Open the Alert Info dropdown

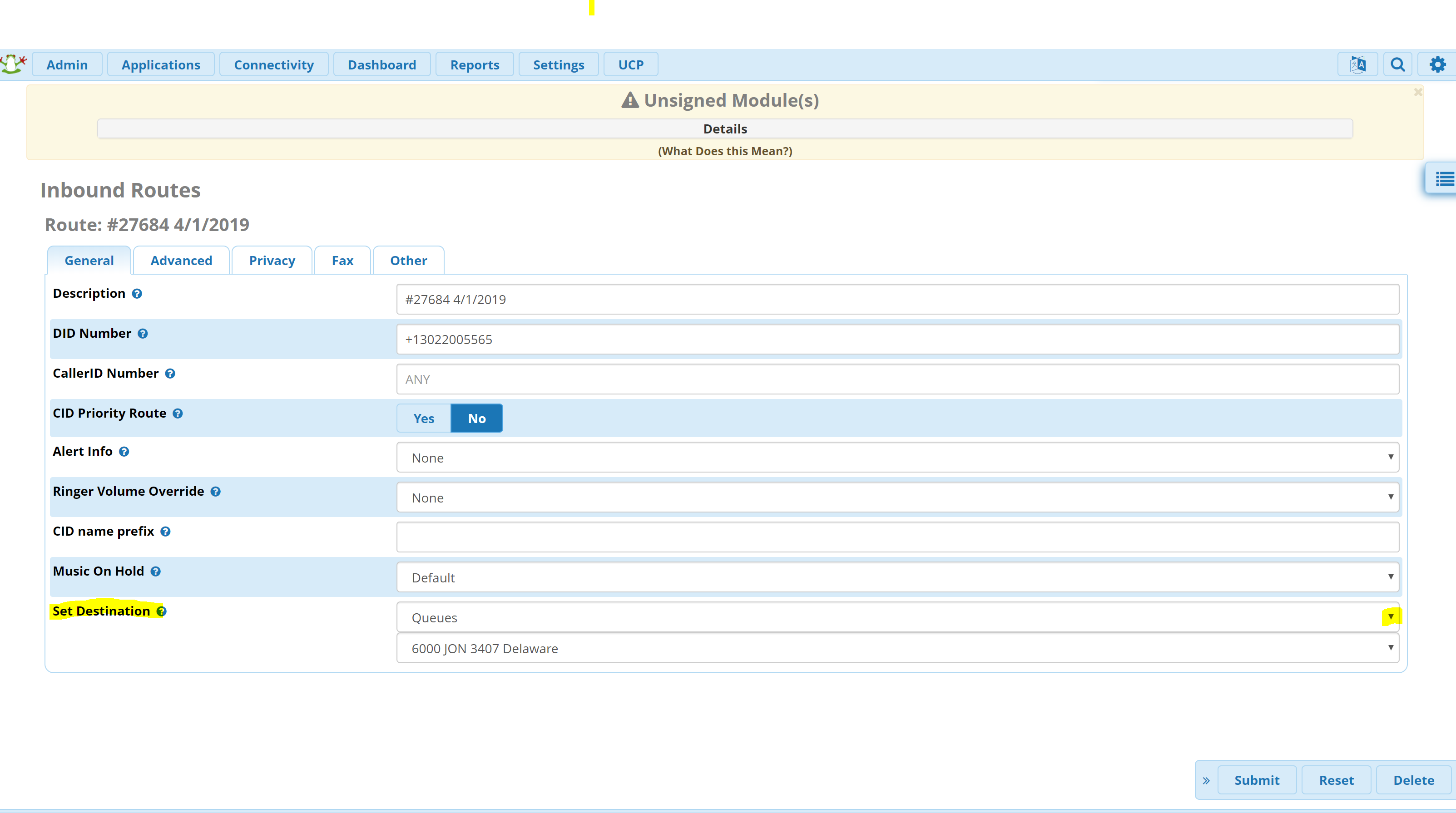point(897,458)
